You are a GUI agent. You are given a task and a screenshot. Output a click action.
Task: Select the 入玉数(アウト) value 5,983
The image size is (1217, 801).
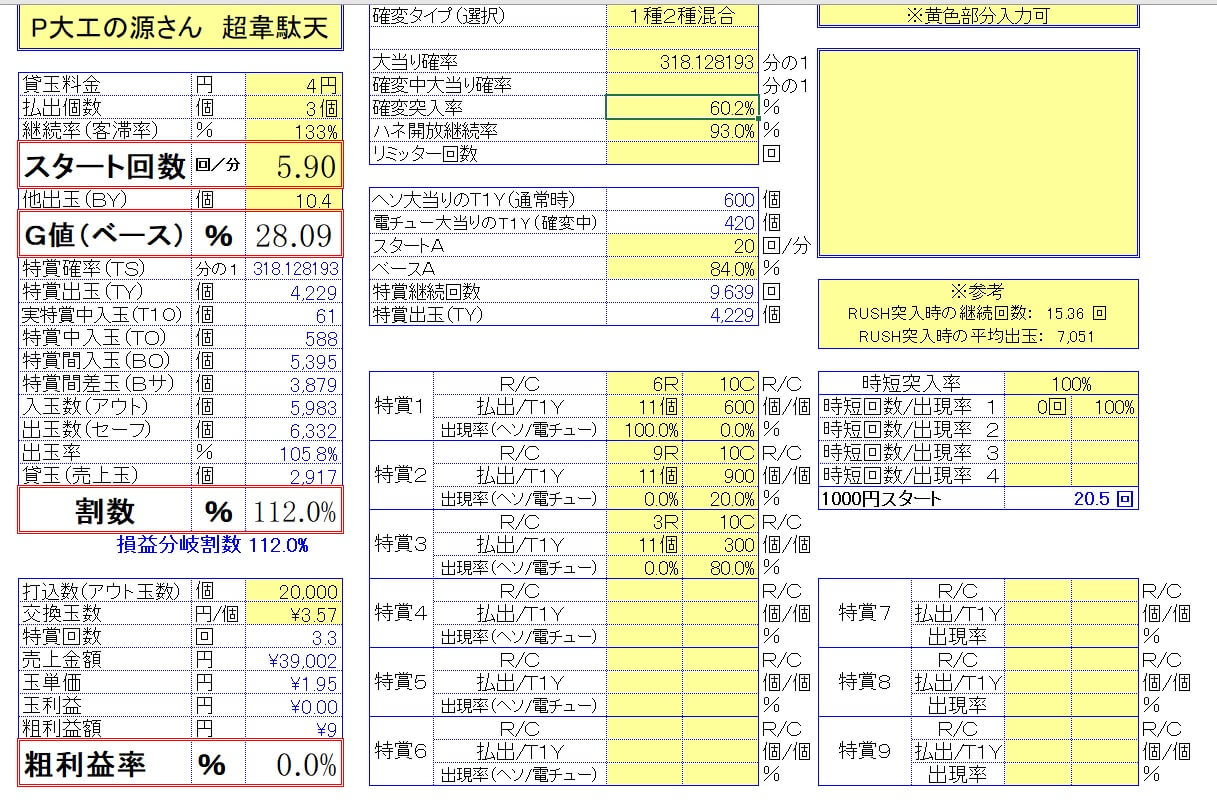point(293,407)
